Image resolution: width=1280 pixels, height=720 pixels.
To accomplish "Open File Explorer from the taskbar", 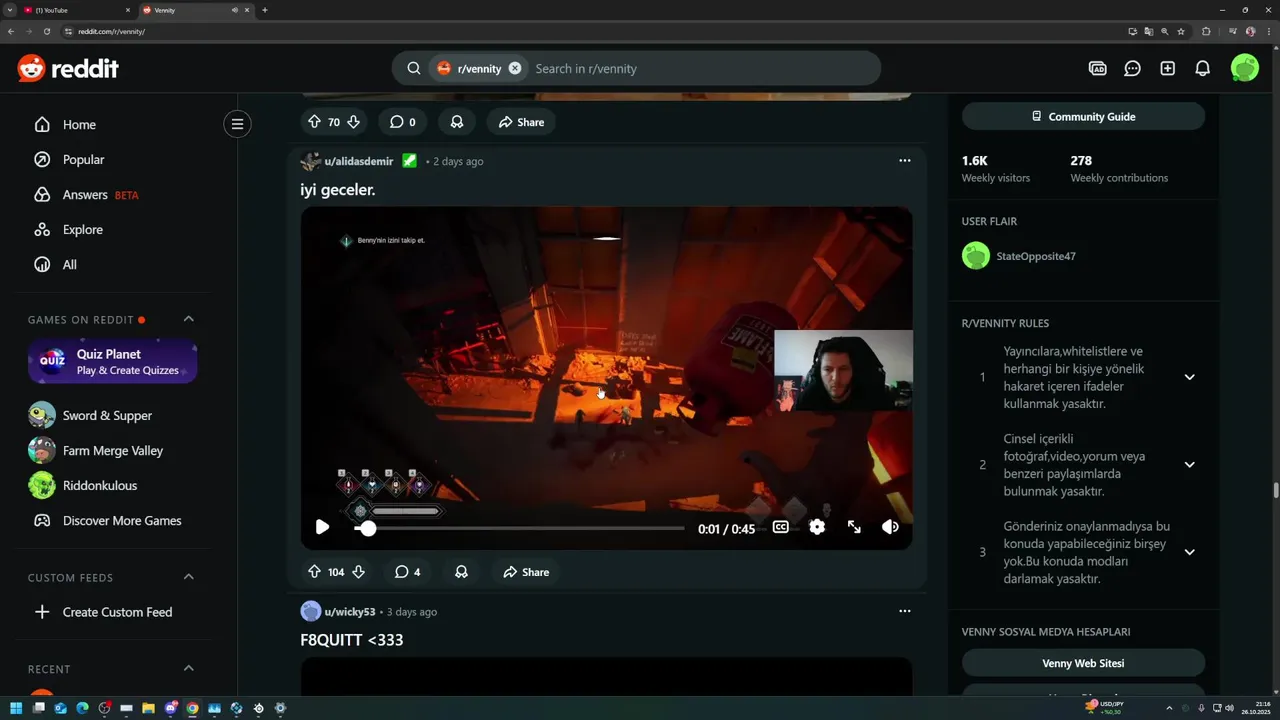I will pos(148,708).
